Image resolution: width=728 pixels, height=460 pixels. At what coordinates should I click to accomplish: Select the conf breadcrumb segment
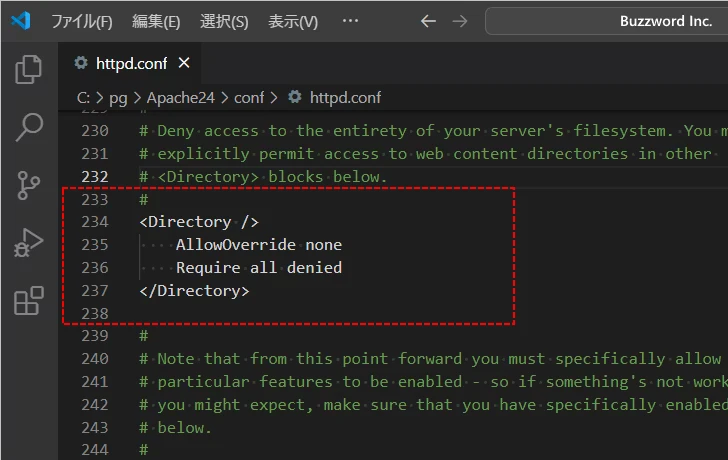pyautogui.click(x=249, y=97)
